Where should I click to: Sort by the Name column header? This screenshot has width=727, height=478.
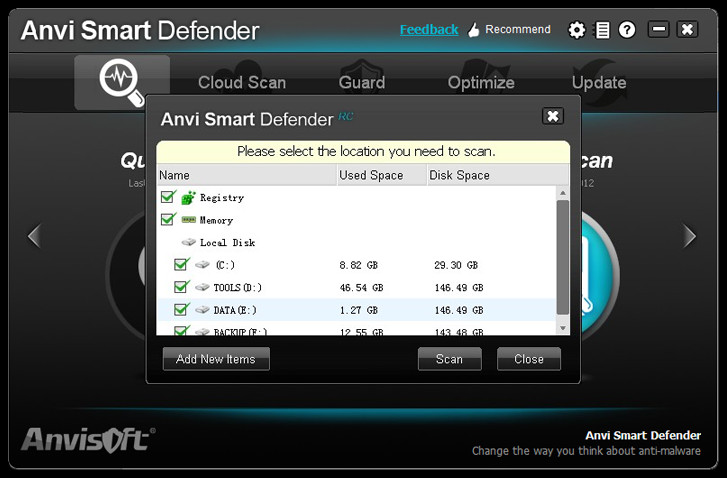coord(247,175)
